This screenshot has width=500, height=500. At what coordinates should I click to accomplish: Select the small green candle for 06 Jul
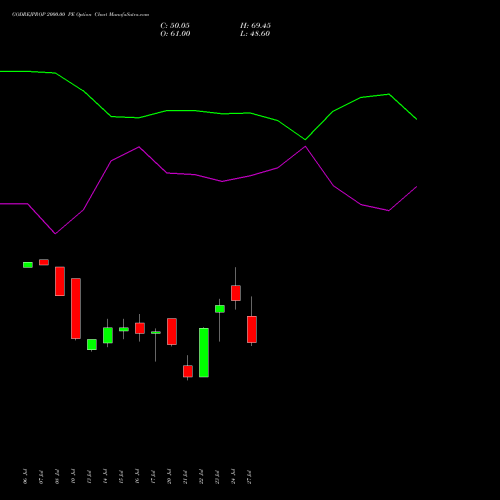tap(28, 265)
